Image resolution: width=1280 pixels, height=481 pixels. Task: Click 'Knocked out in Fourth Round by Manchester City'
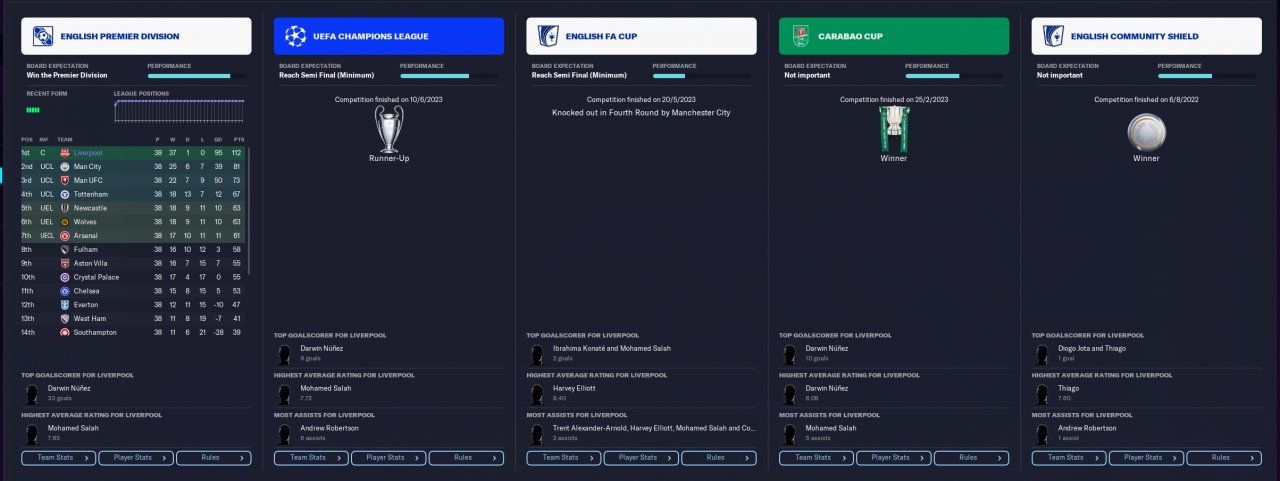click(x=641, y=113)
